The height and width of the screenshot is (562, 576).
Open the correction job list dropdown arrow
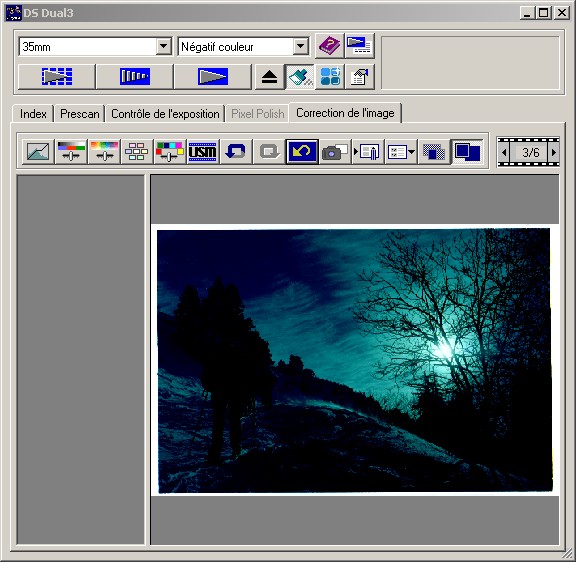pos(411,151)
